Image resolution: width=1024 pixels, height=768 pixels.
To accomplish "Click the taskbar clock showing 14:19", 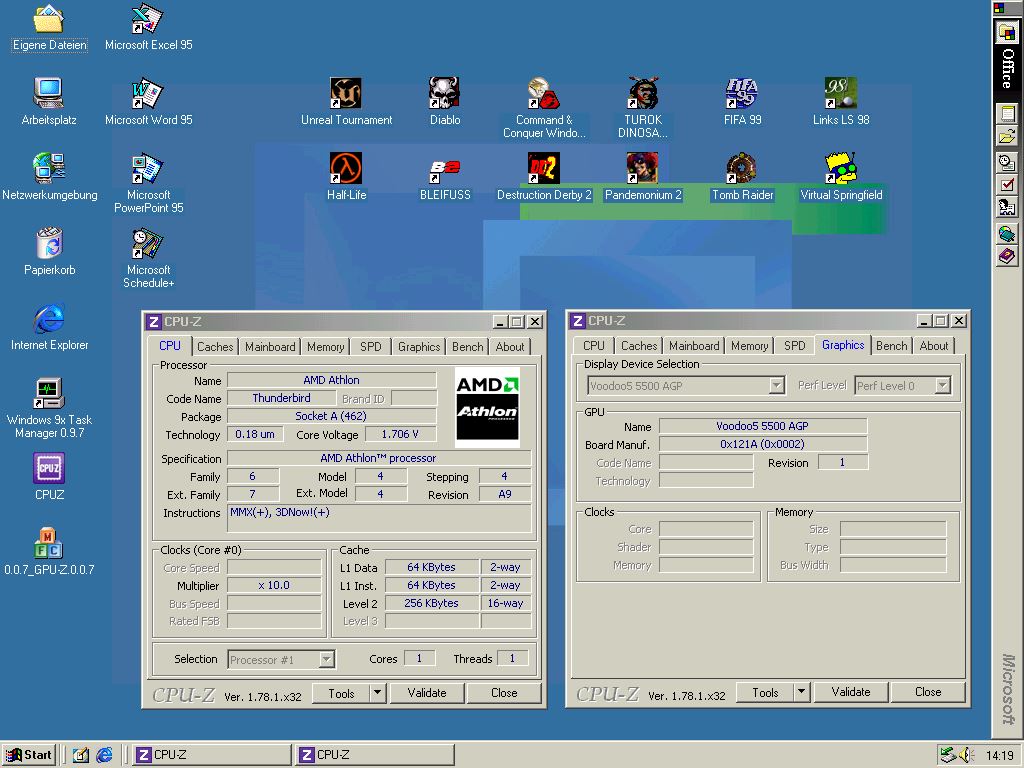I will 999,756.
